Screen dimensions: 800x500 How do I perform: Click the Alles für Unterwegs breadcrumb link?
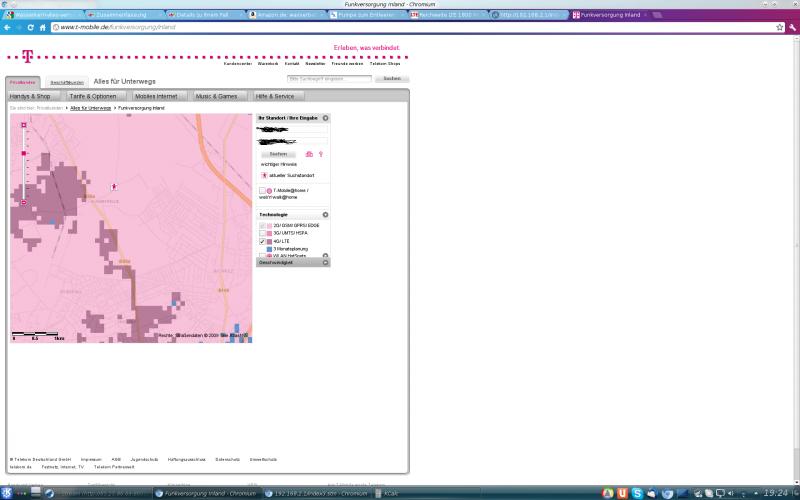(90, 108)
